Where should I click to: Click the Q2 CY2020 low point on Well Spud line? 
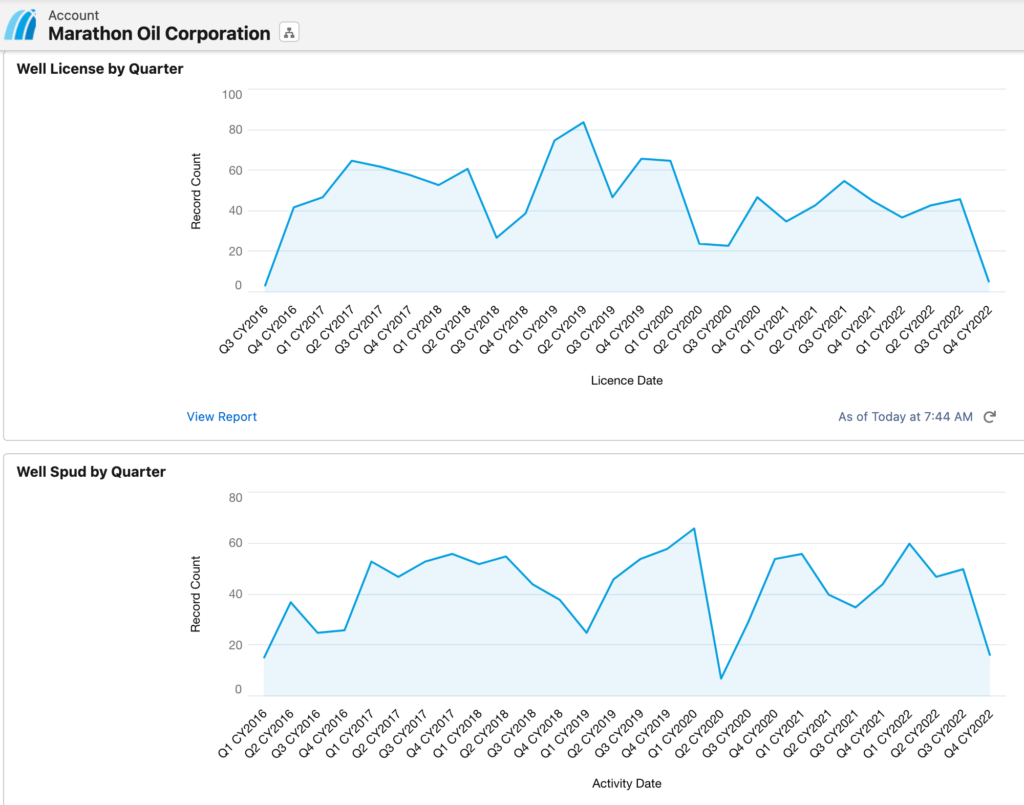pyautogui.click(x=721, y=679)
